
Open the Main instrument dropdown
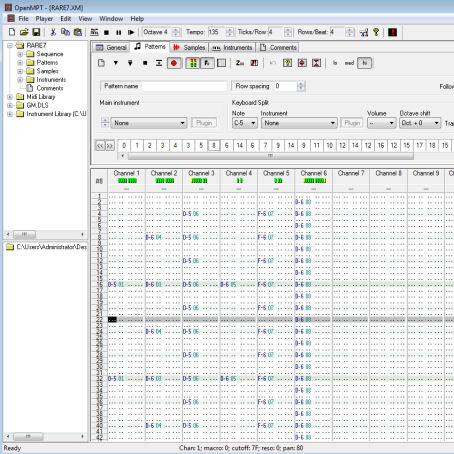tap(149, 123)
